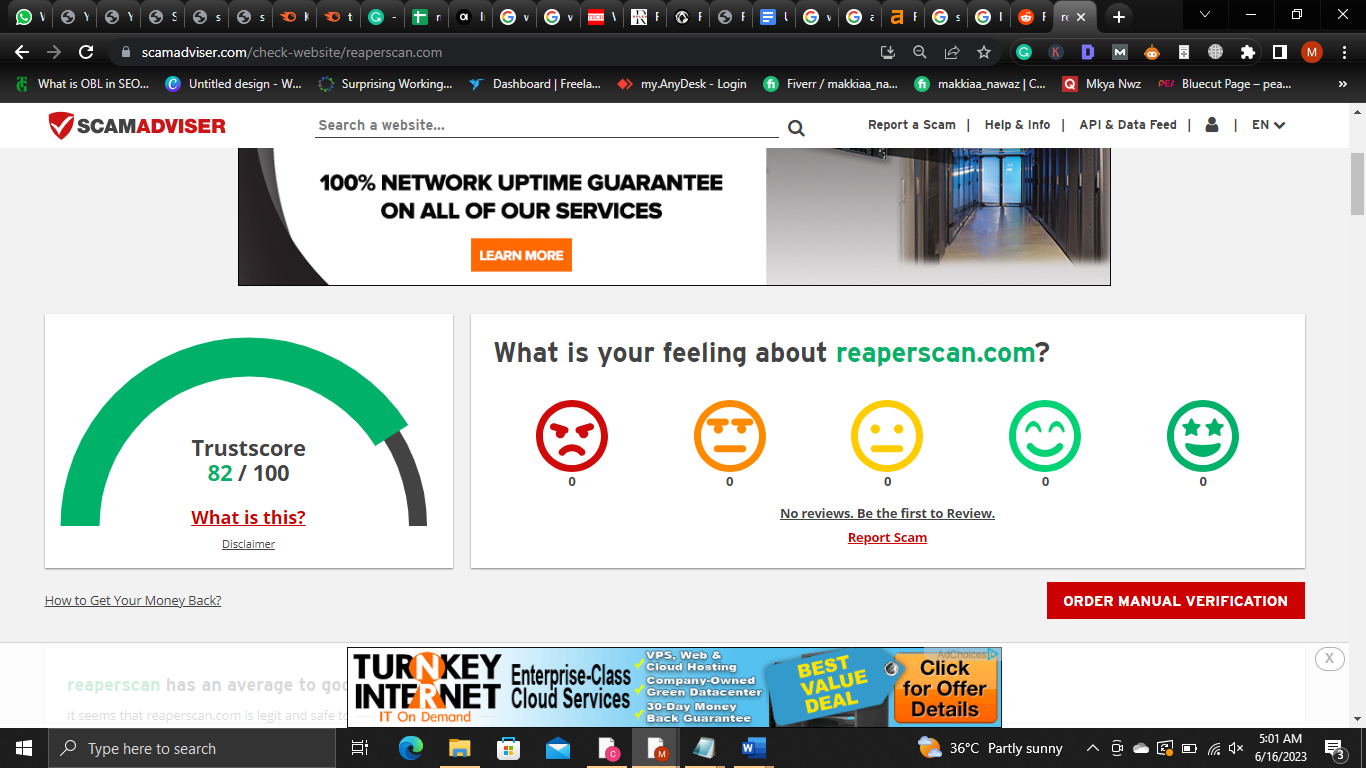Open the 'Dashboard | Freela...' bookmark

pos(534,84)
